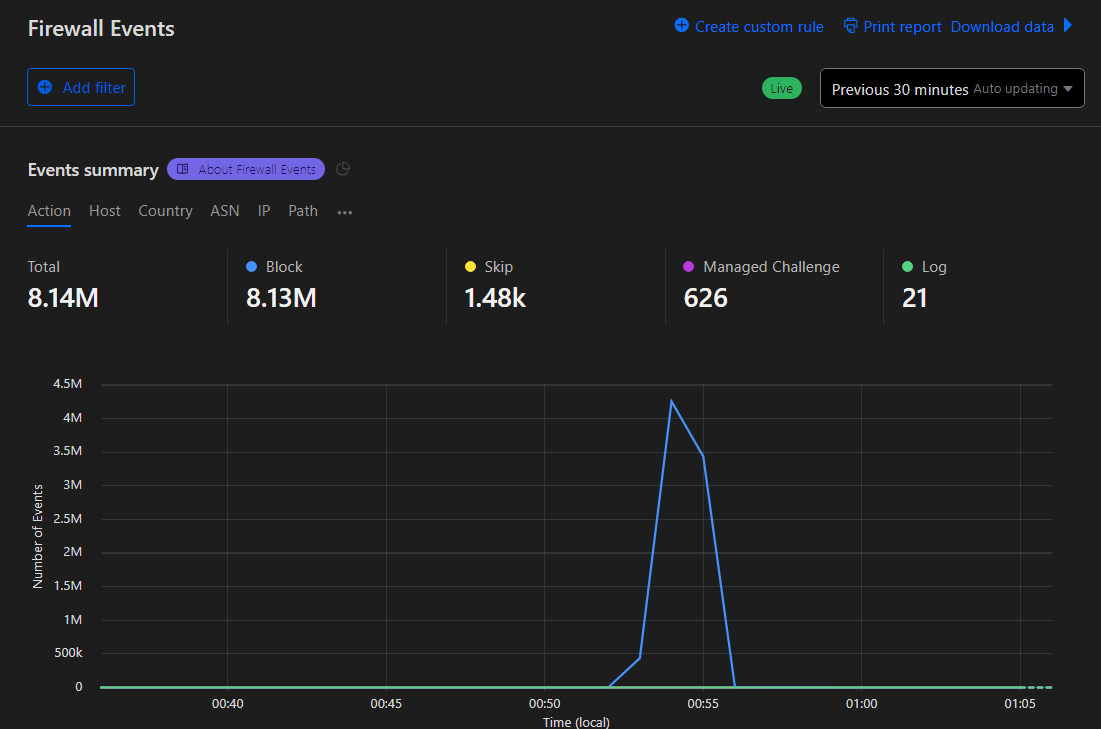Click the green Log legend color dot
1101x729 pixels.
907,267
